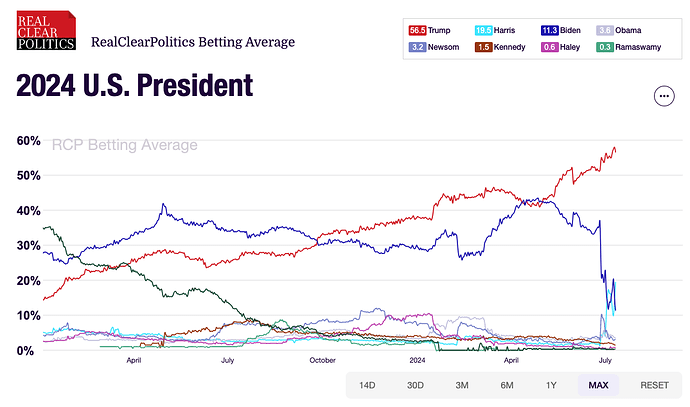The image size is (690, 407).
Task: Select the 30D time range
Action: pos(415,385)
